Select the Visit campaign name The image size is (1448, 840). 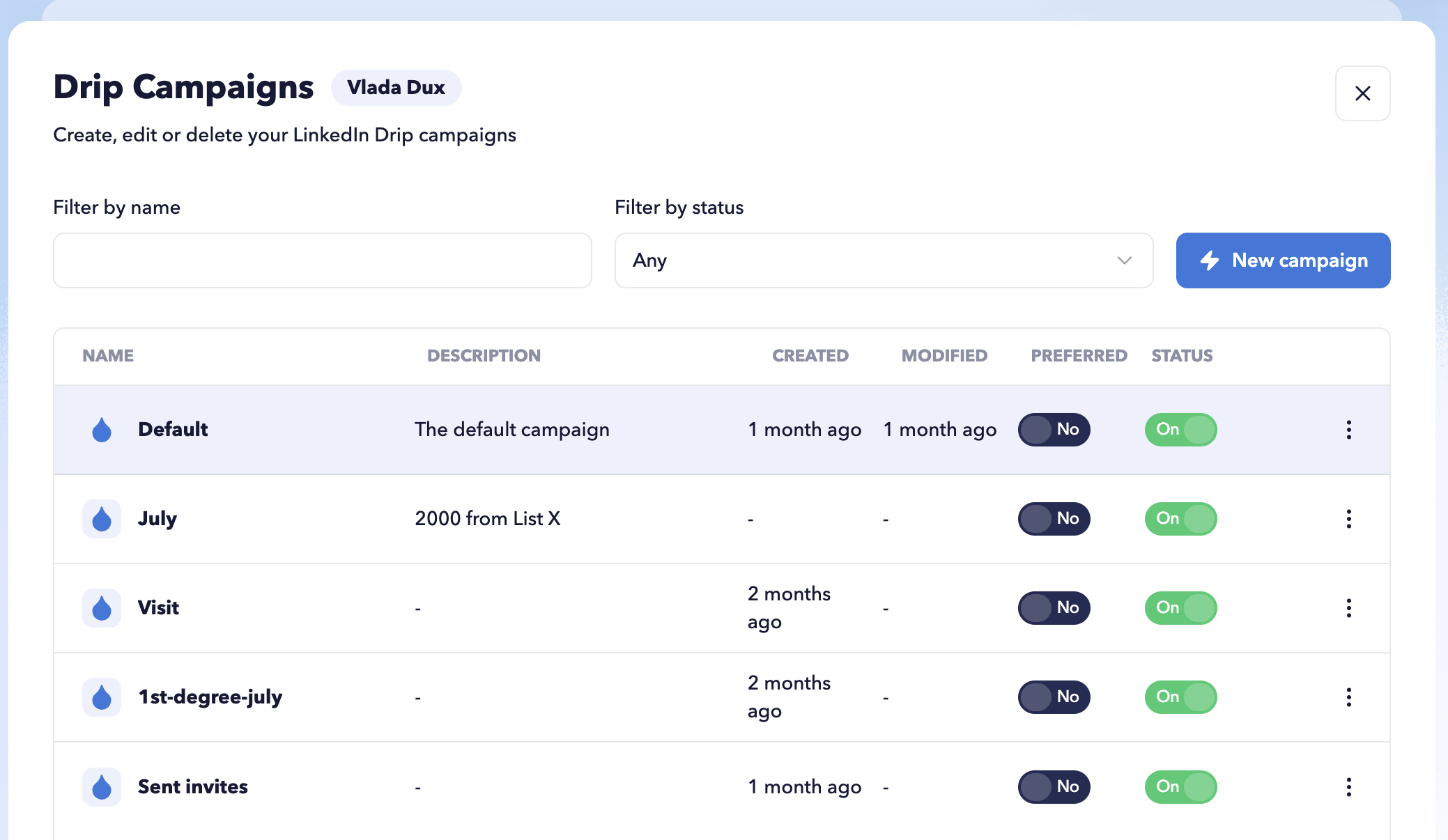point(158,607)
